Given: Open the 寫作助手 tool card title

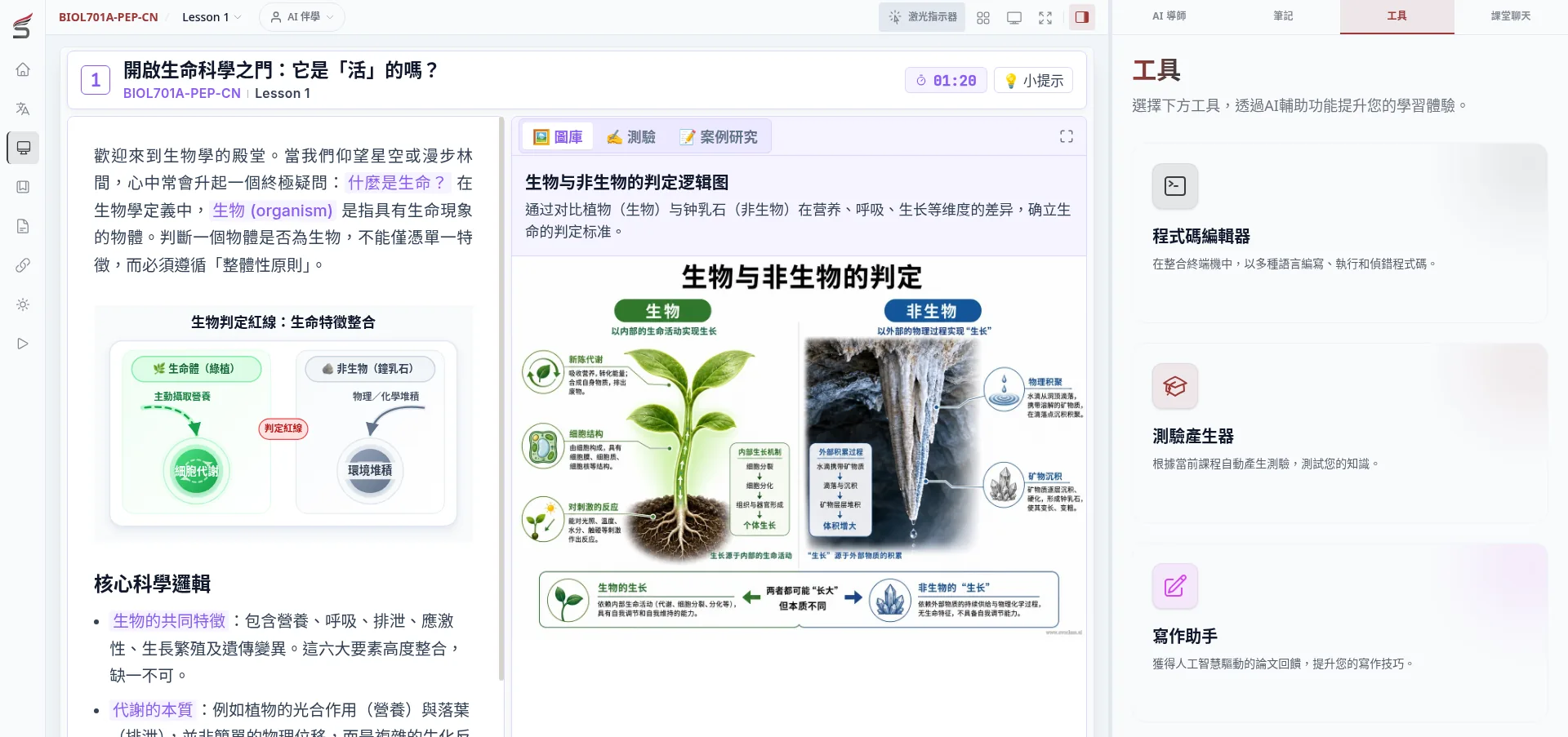Looking at the screenshot, I should tap(1185, 637).
